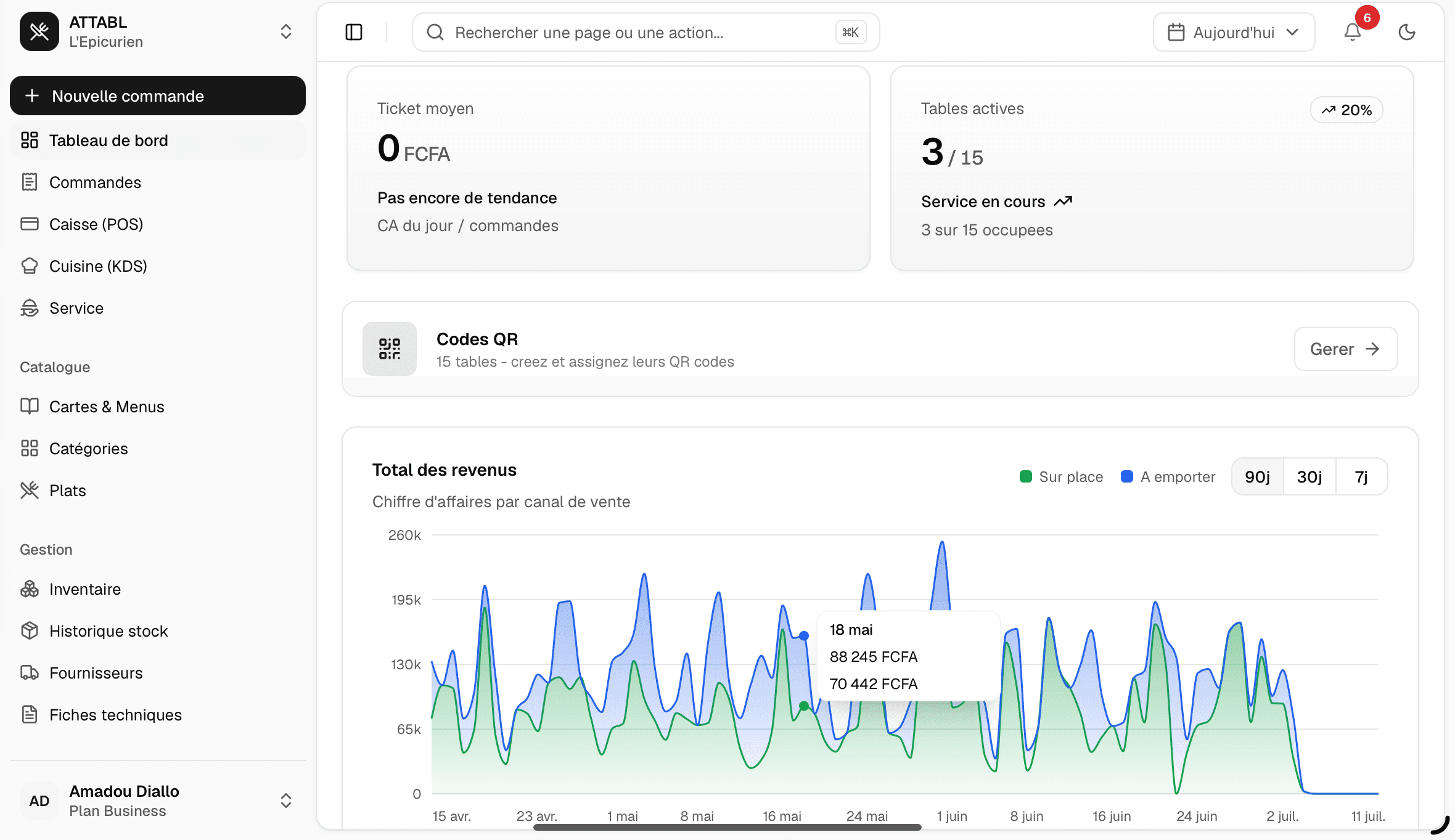
Task: Click the '70 442 FCFA' tooltip value
Action: (874, 683)
